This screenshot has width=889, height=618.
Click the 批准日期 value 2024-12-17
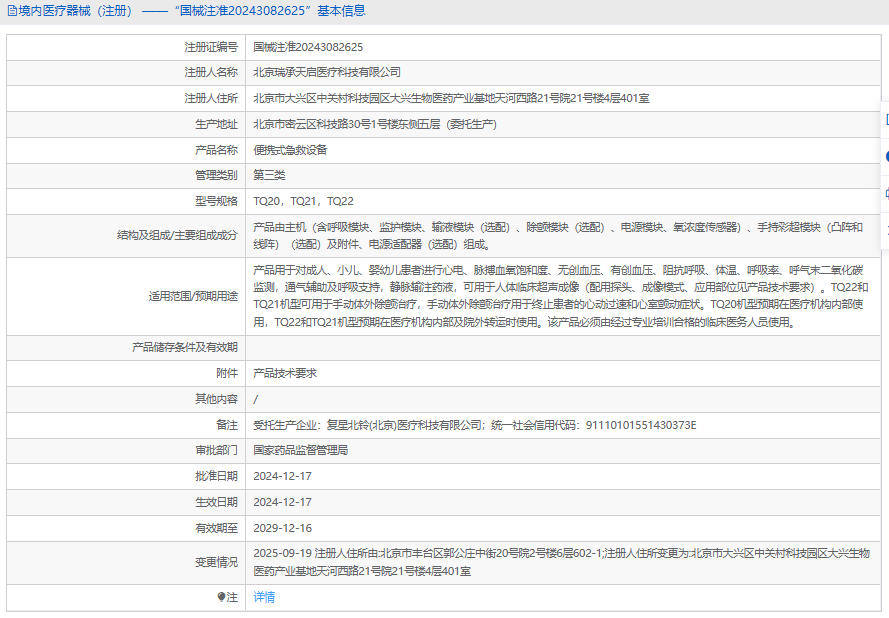coord(282,476)
